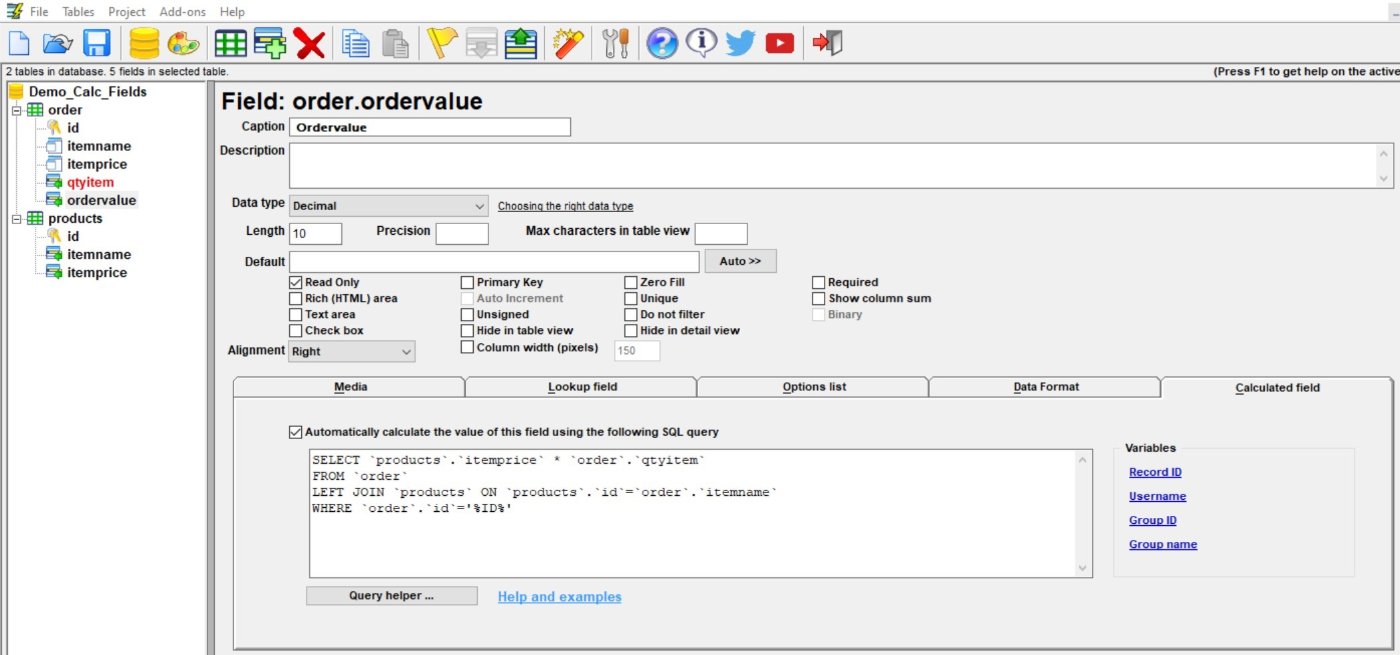Click the magic wand generate icon
The width and height of the screenshot is (1400, 655).
[x=569, y=43]
